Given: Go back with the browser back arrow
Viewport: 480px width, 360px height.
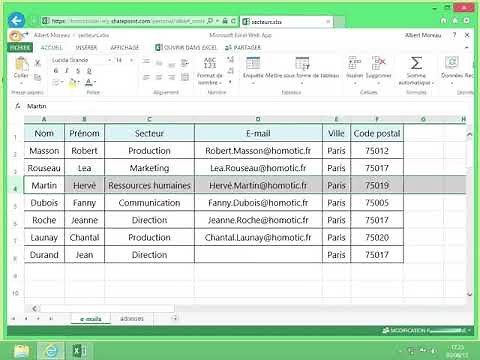Looking at the screenshot, I should coord(16,21).
